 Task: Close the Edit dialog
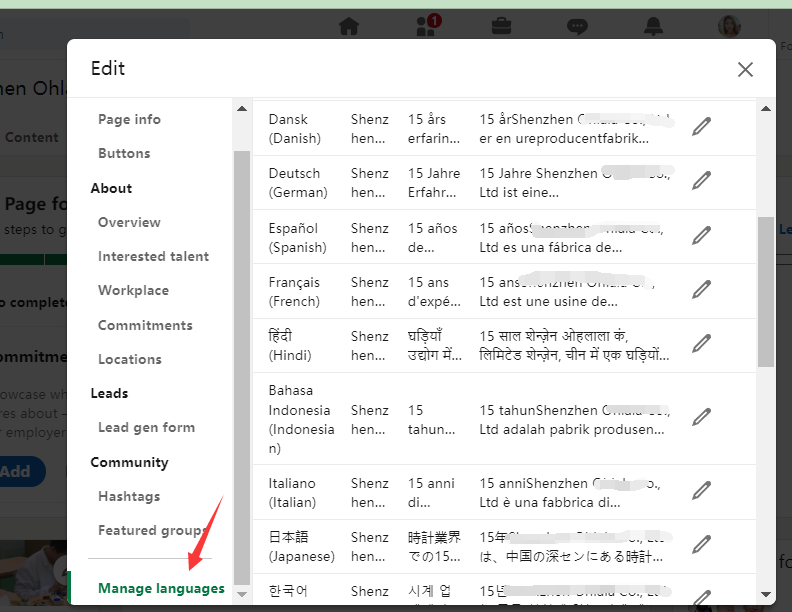point(745,69)
